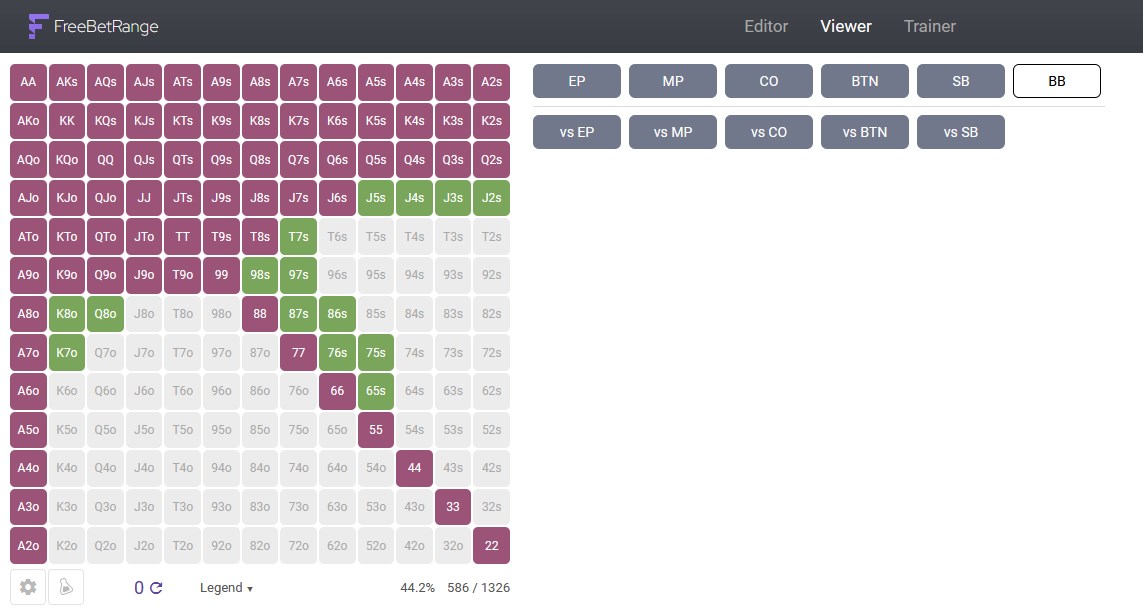Click the grey 72o hand cell
Image resolution: width=1143 pixels, height=611 pixels.
tap(298, 546)
